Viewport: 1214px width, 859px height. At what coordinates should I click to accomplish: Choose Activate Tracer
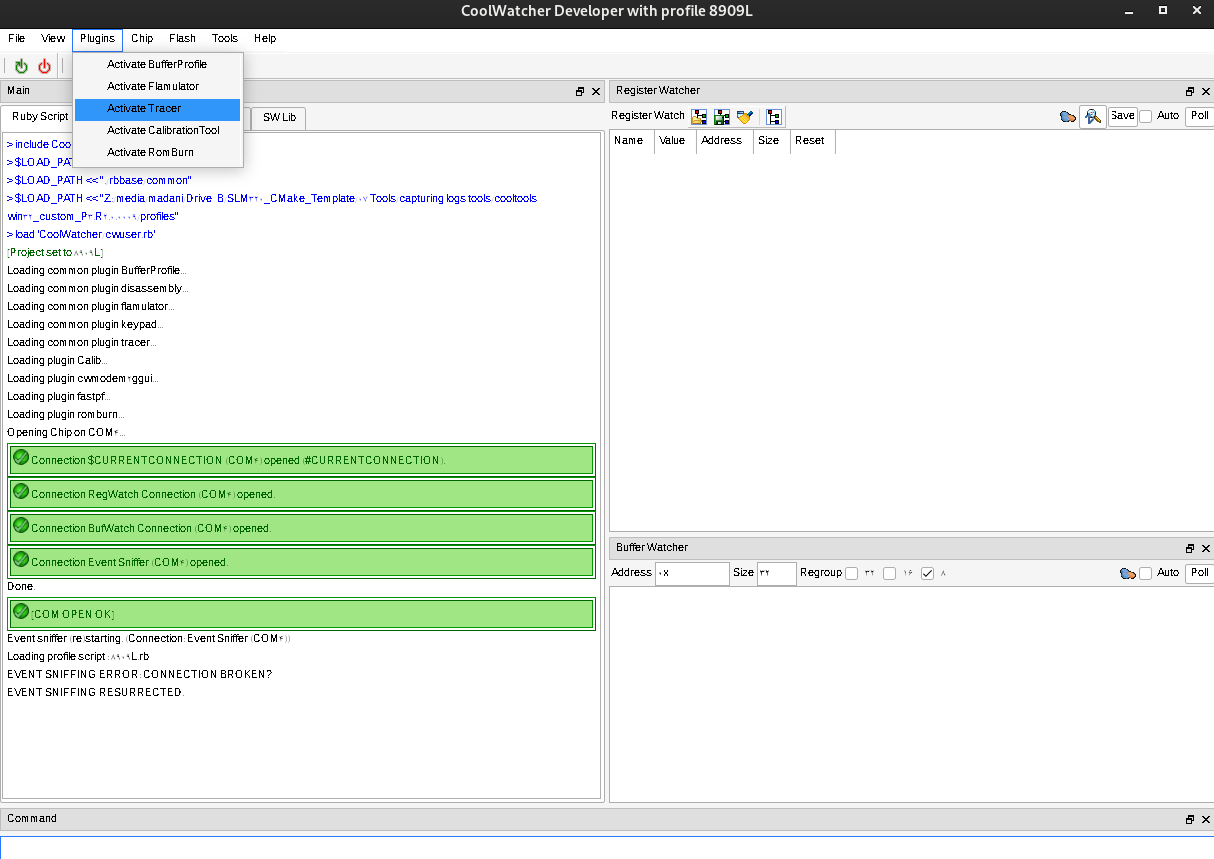tap(158, 108)
